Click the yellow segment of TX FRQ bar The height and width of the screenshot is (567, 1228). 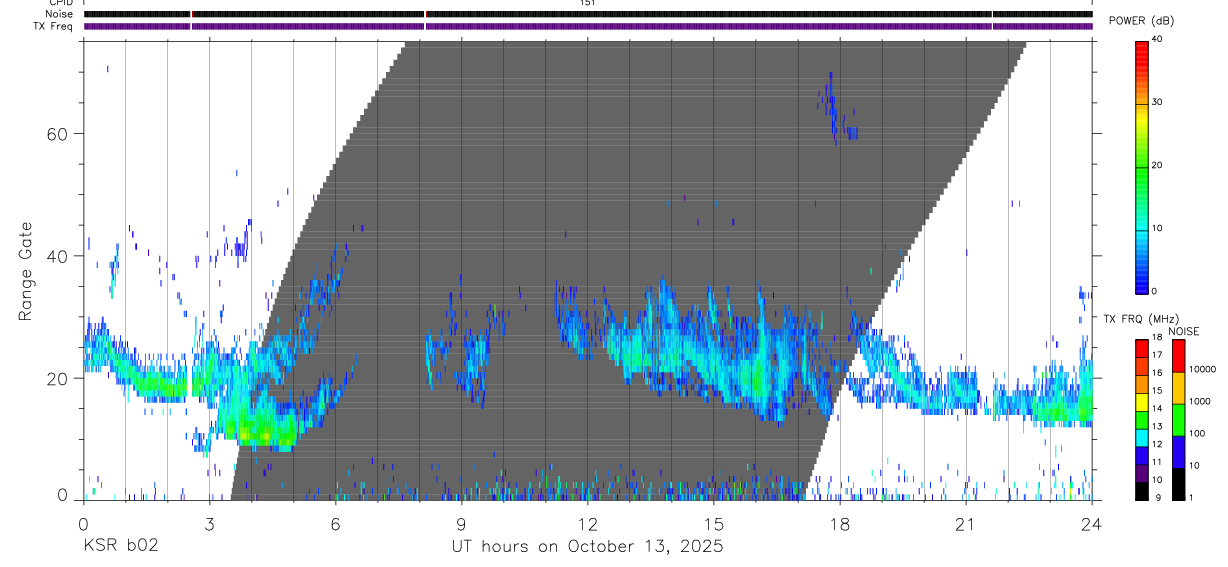pyautogui.click(x=1141, y=402)
